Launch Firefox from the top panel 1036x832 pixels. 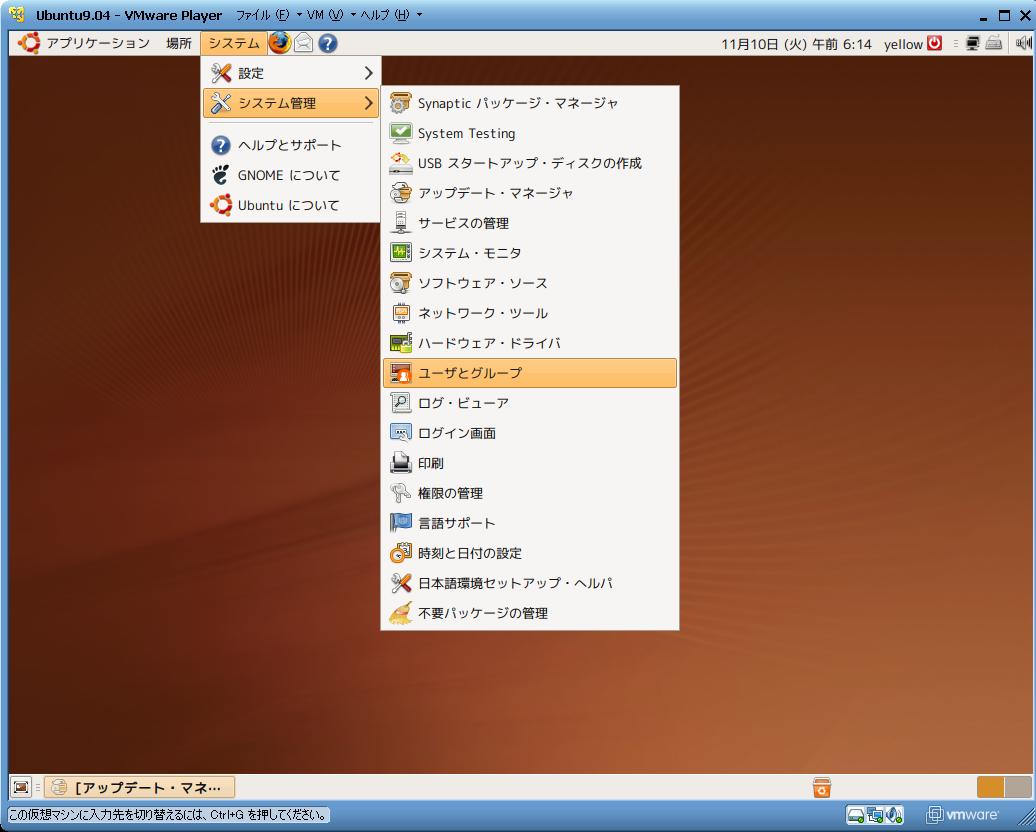click(279, 43)
